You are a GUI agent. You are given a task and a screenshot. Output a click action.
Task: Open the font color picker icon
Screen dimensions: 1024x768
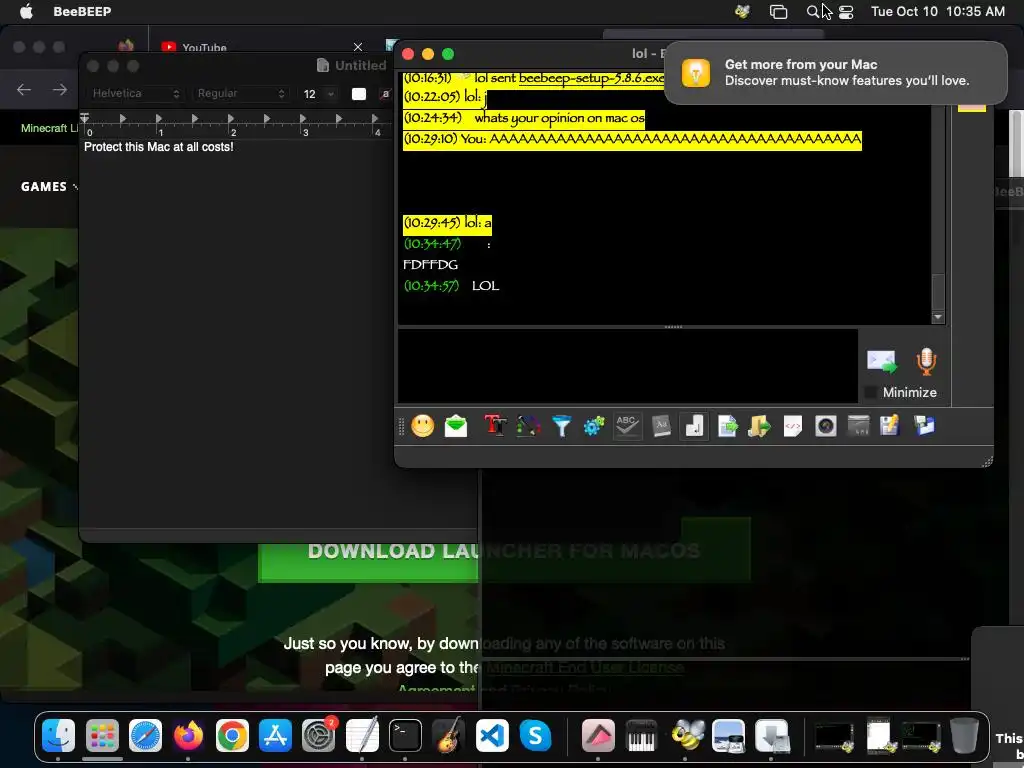[x=528, y=426]
